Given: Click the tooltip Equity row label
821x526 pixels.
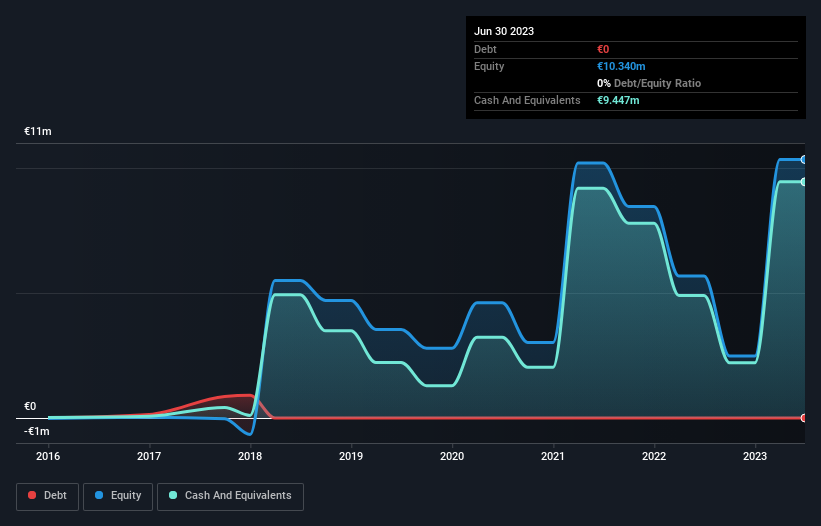Looking at the screenshot, I should pos(489,66).
